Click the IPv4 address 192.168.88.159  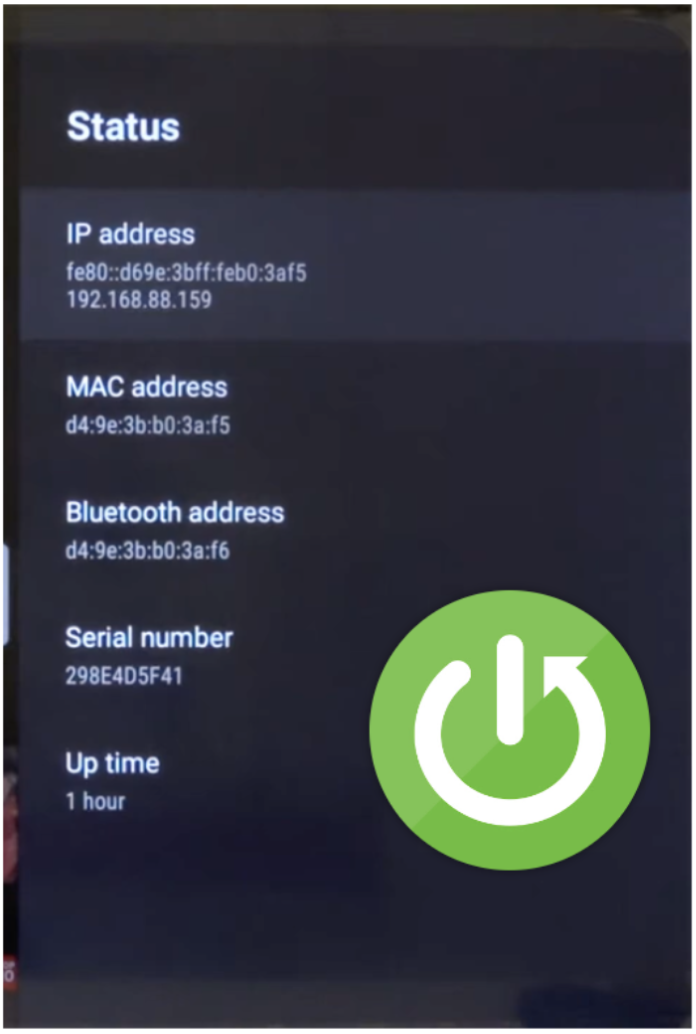point(139,300)
